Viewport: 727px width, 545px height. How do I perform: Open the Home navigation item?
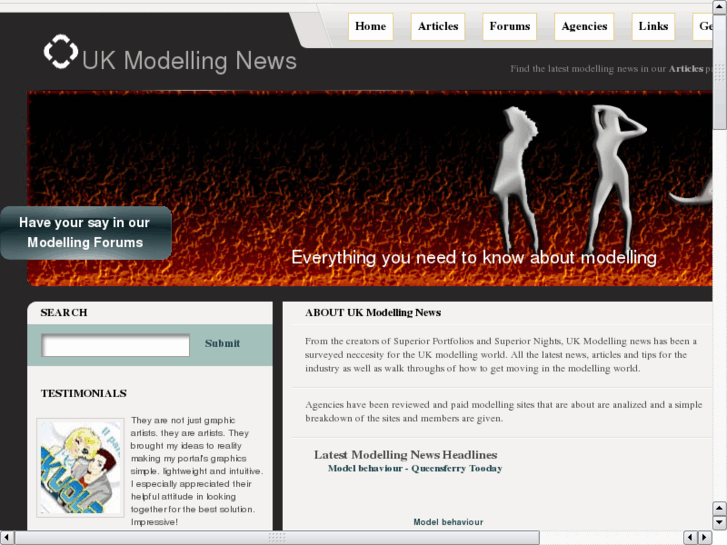[370, 26]
